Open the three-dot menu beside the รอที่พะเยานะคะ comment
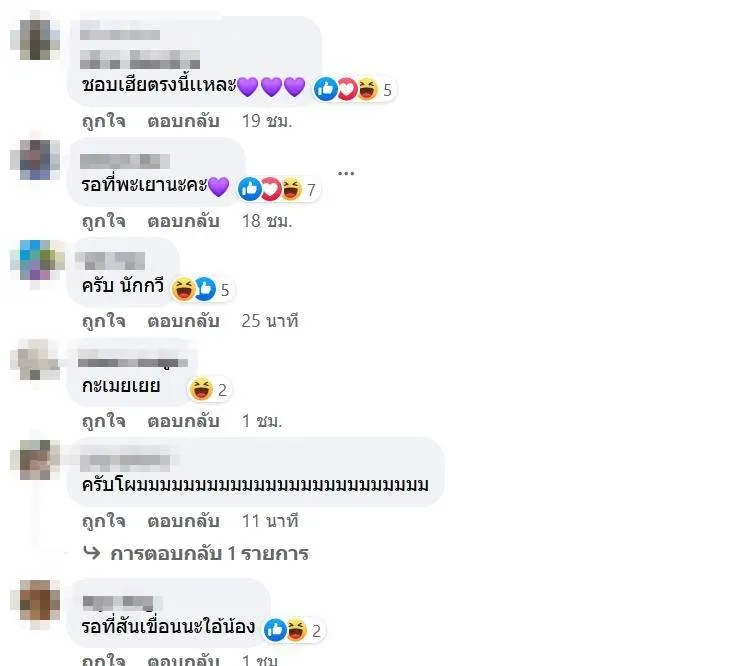This screenshot has height=666, width=739. [346, 173]
